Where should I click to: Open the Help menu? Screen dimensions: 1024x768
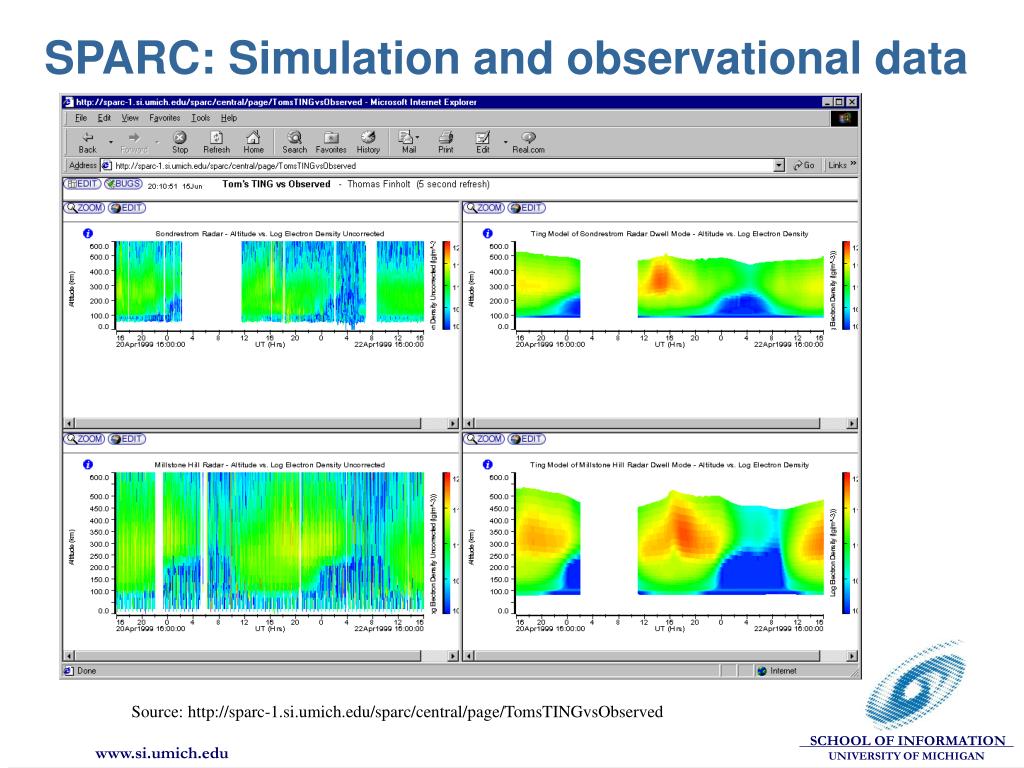[x=229, y=118]
